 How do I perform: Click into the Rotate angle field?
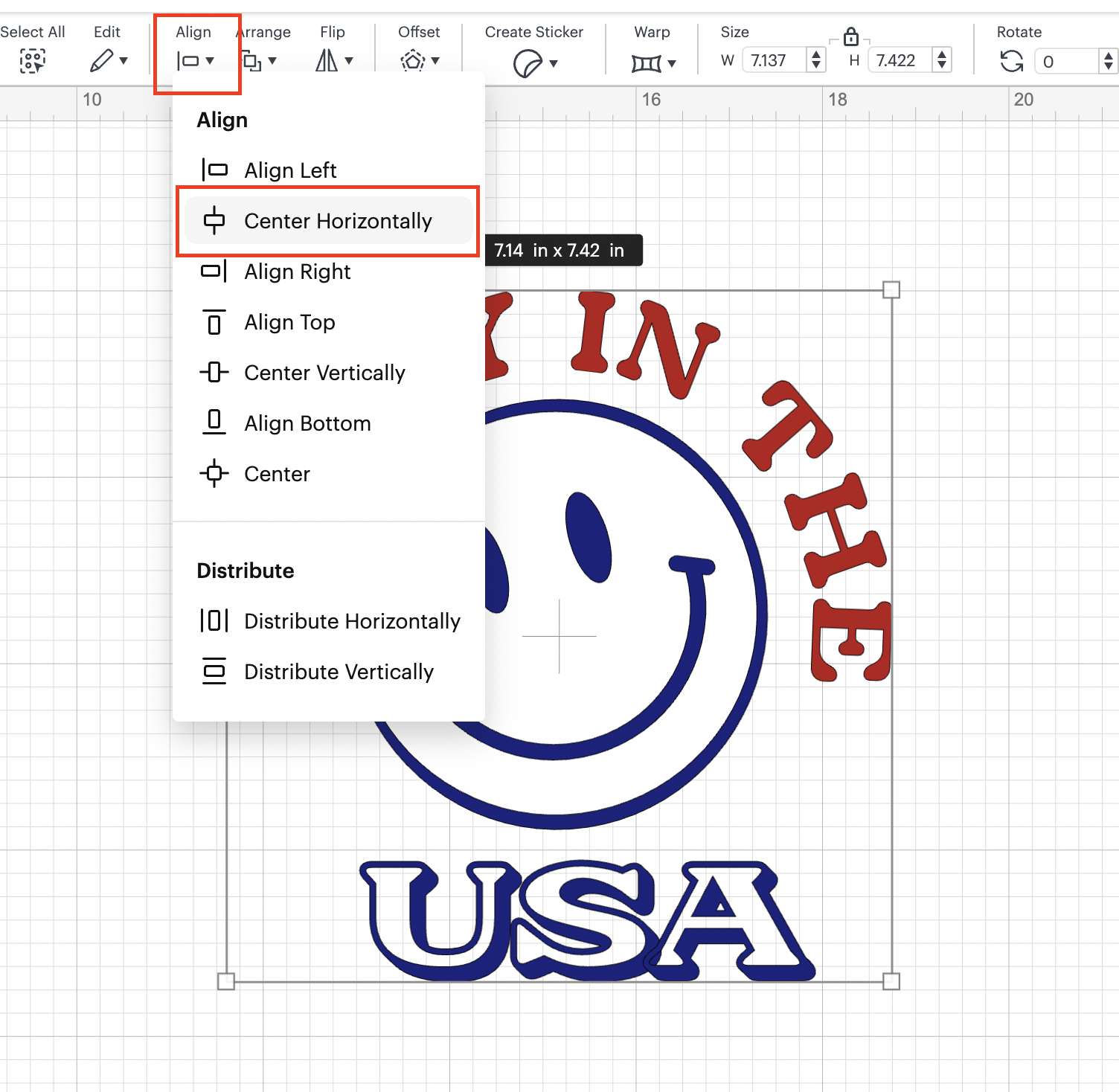pos(1066,61)
